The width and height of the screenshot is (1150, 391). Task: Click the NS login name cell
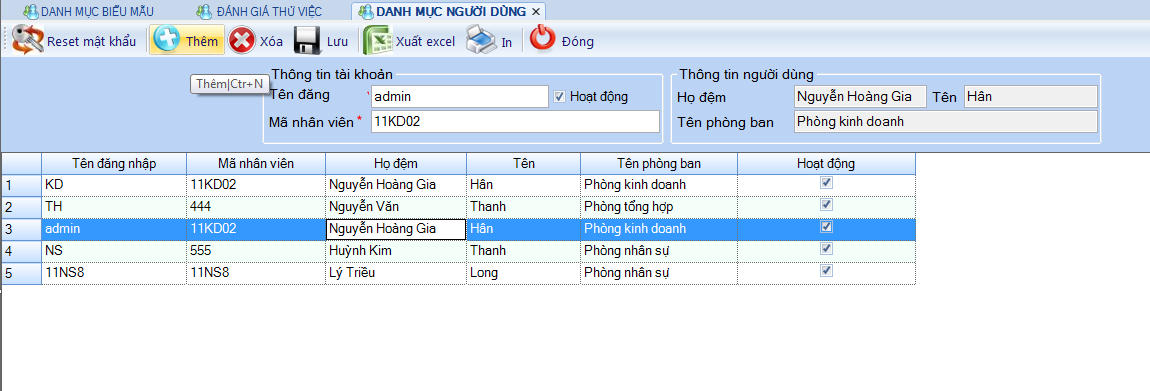coord(114,251)
